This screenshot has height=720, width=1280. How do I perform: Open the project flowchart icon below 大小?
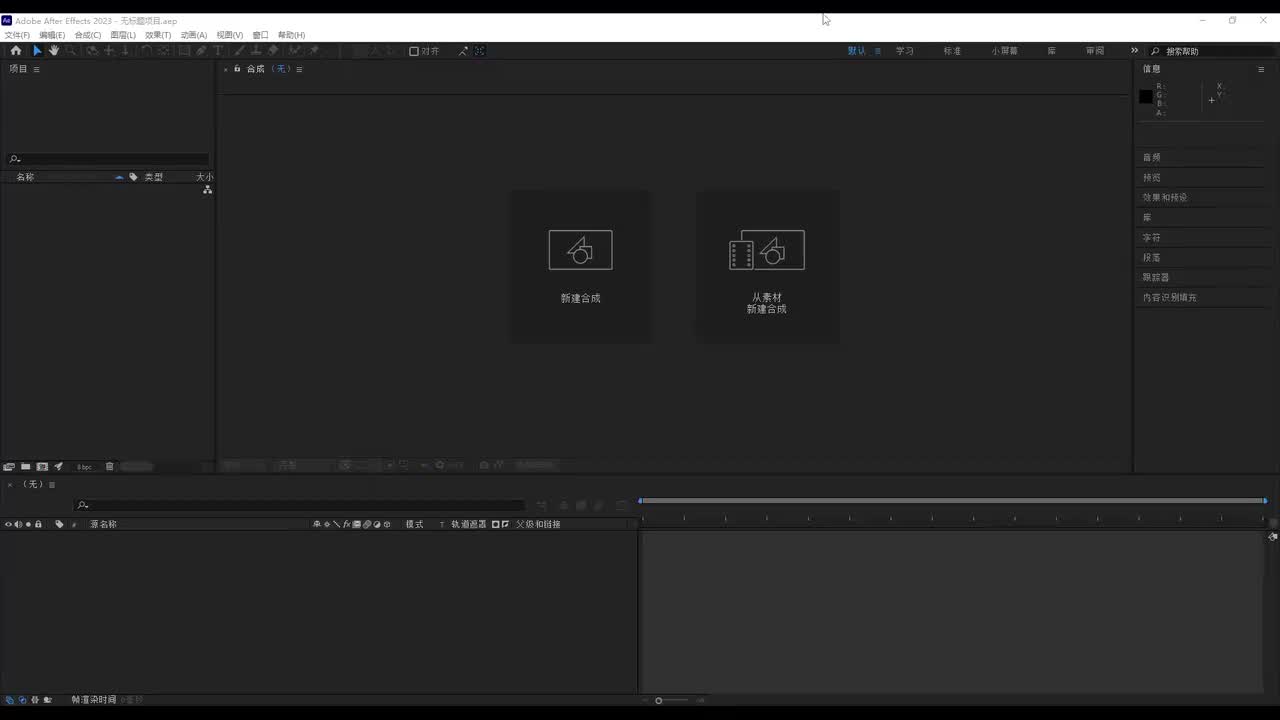pos(207,190)
